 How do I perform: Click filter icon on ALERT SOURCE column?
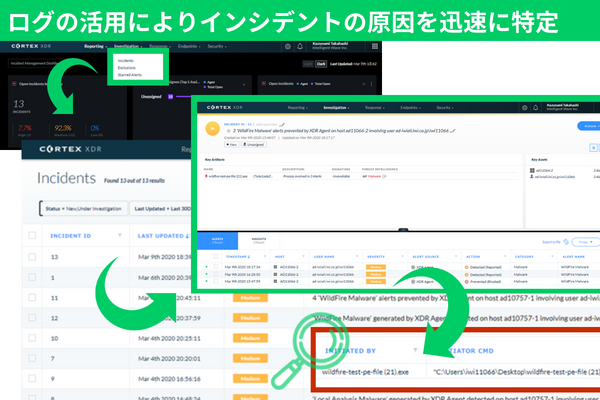coord(456,256)
